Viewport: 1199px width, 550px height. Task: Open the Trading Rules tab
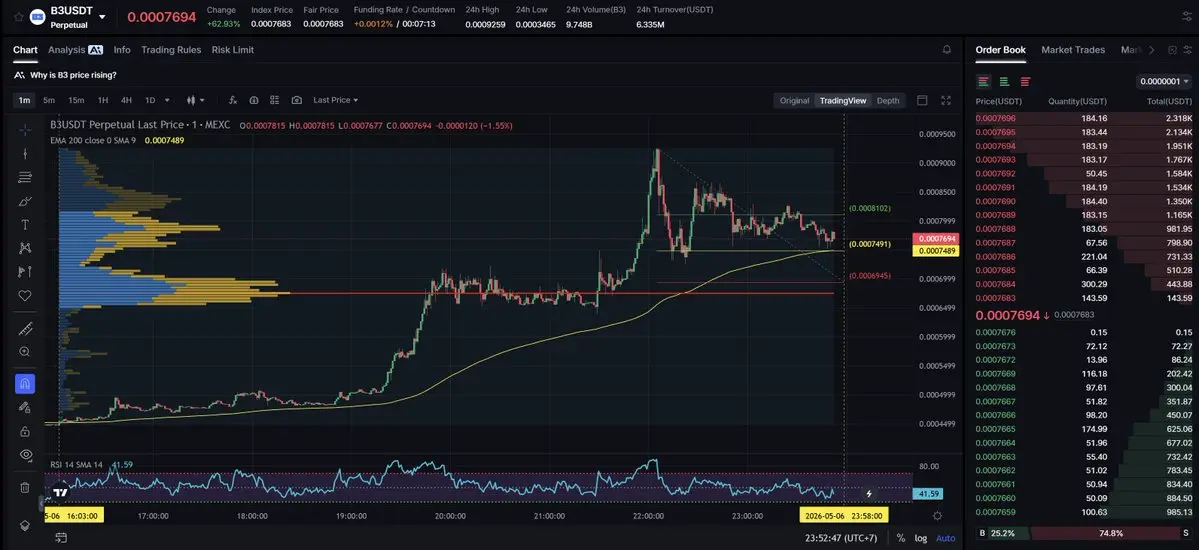click(171, 50)
